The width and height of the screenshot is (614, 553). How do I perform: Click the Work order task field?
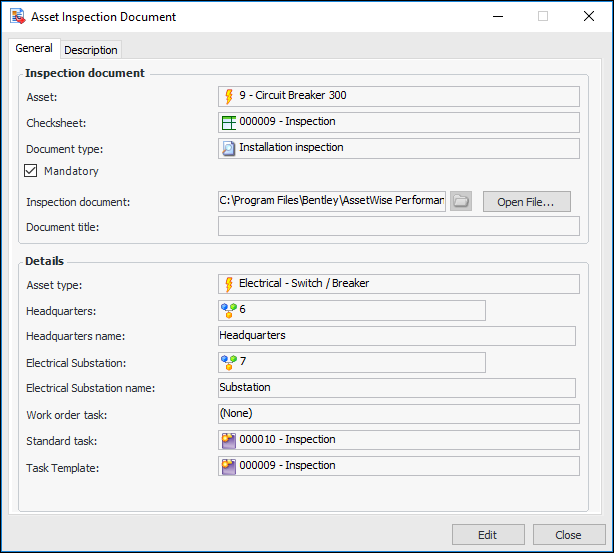pyautogui.click(x=398, y=413)
